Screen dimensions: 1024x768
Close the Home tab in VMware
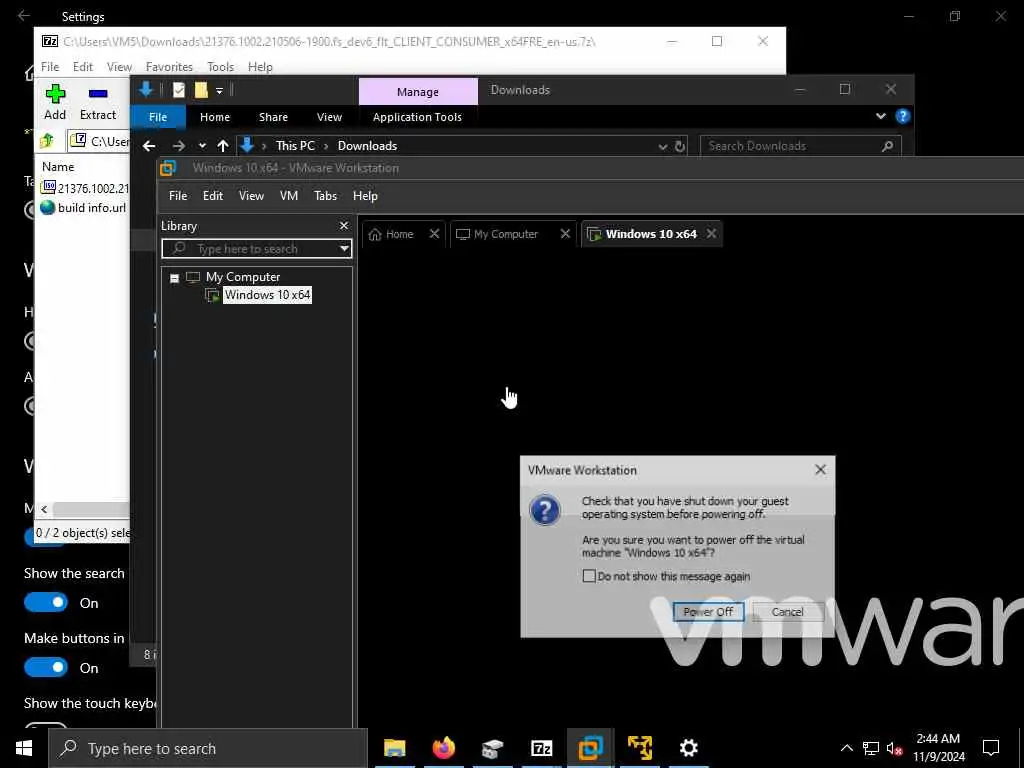[x=434, y=234]
